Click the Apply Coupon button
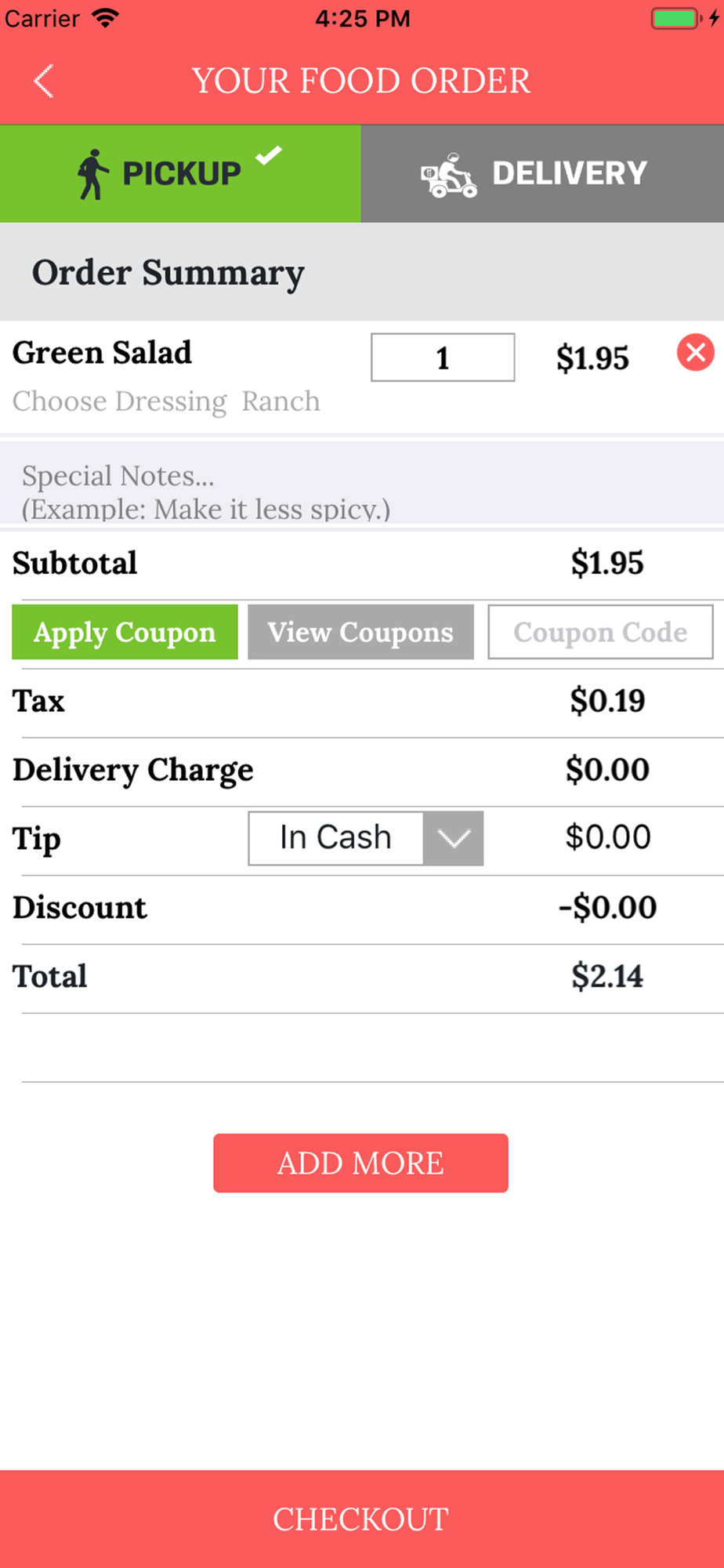The image size is (724, 1568). point(125,632)
